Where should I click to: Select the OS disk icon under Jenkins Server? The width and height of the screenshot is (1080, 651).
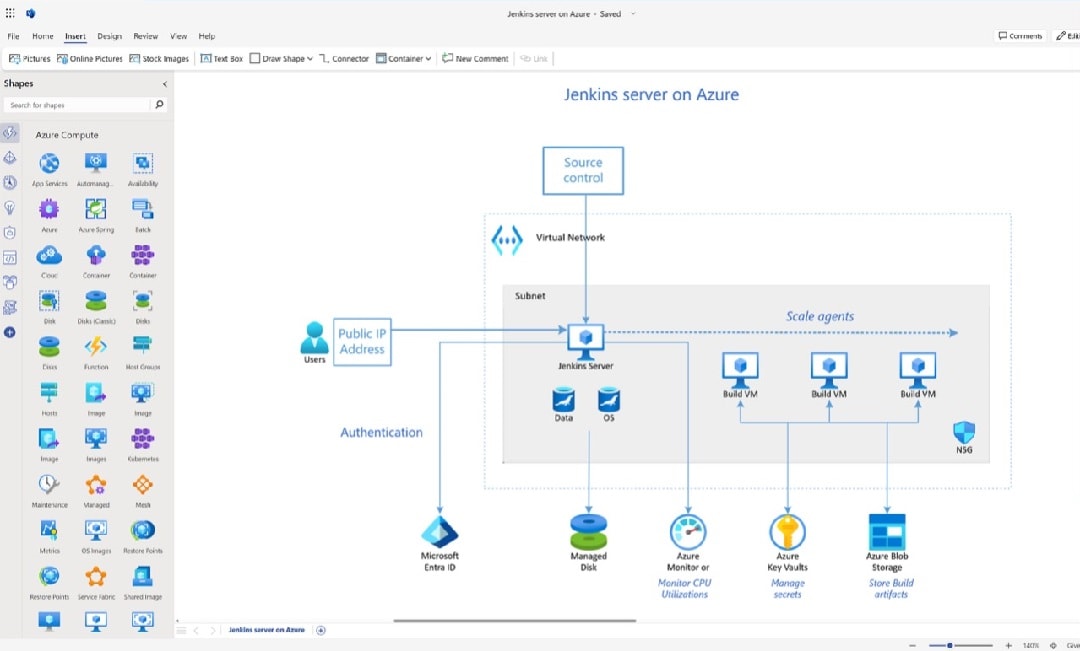pos(609,400)
